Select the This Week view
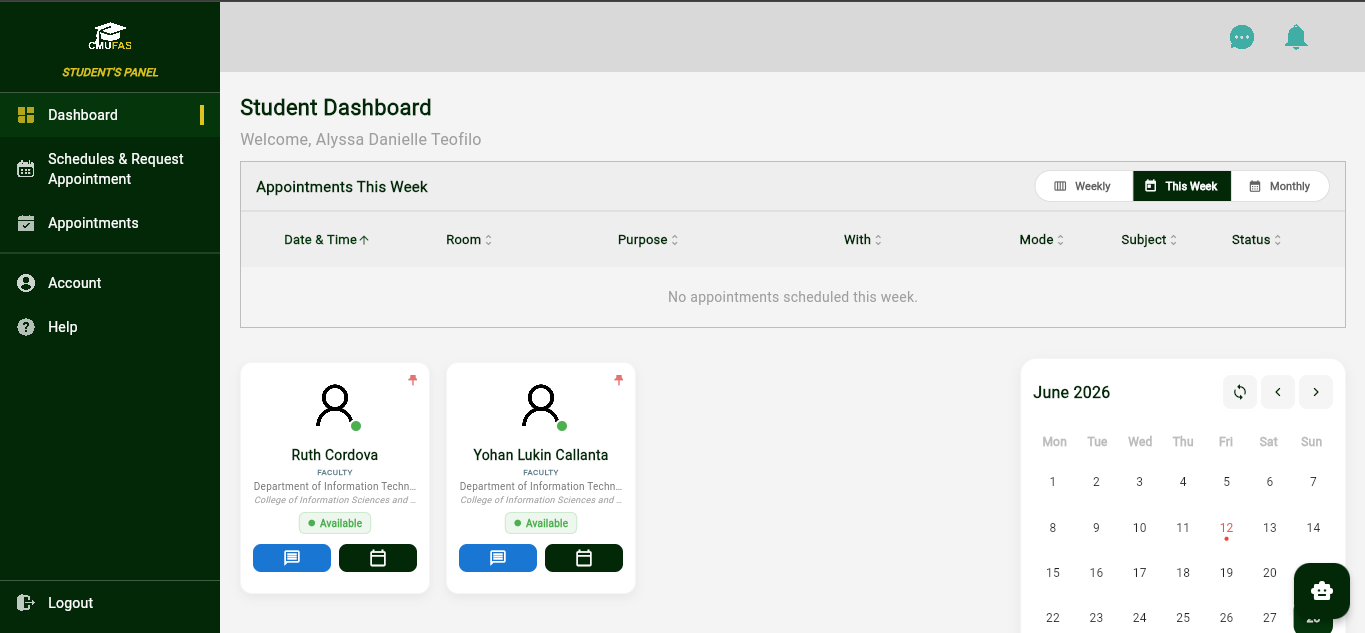This screenshot has height=633, width=1365. point(1182,186)
